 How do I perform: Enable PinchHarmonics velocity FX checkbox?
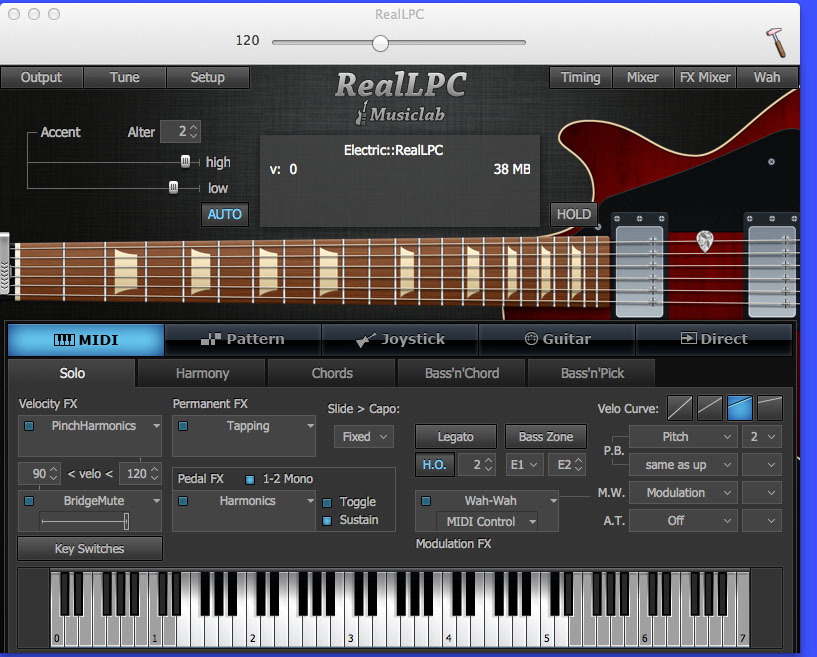[29, 426]
